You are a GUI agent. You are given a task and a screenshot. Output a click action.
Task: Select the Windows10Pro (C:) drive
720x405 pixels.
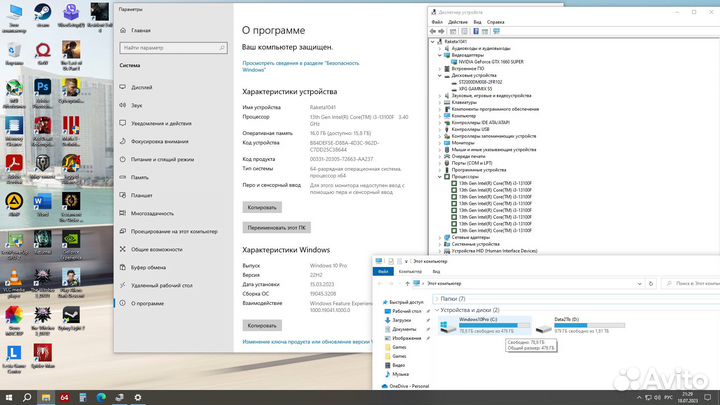485,325
